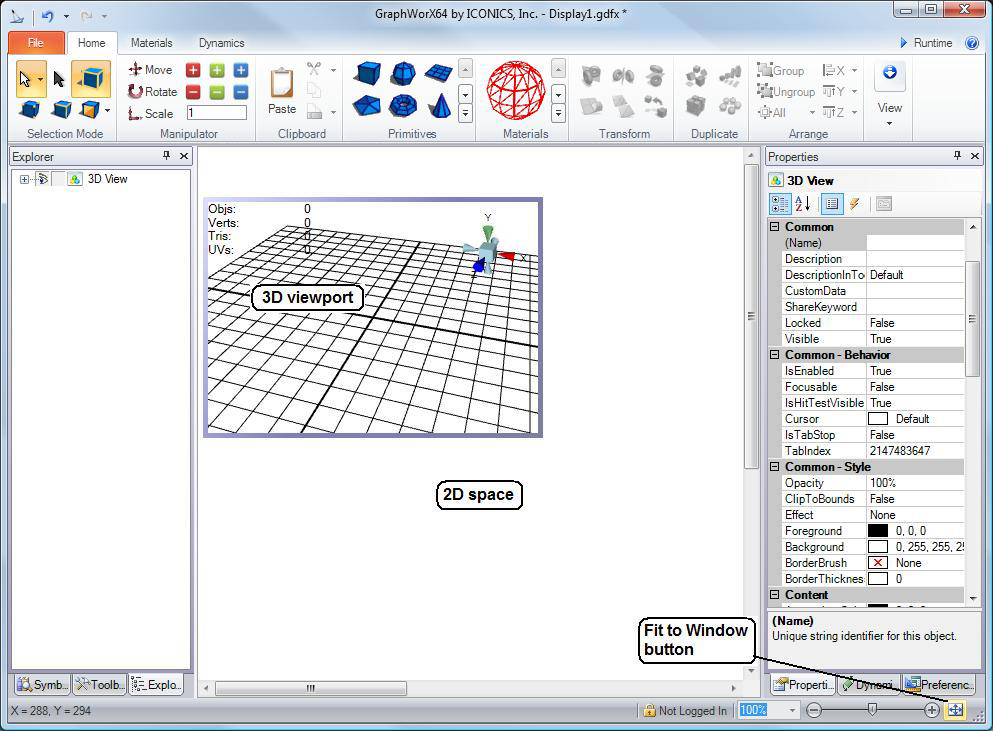The height and width of the screenshot is (731, 993).
Task: Switch to the Materials ribbon tab
Action: coord(151,43)
